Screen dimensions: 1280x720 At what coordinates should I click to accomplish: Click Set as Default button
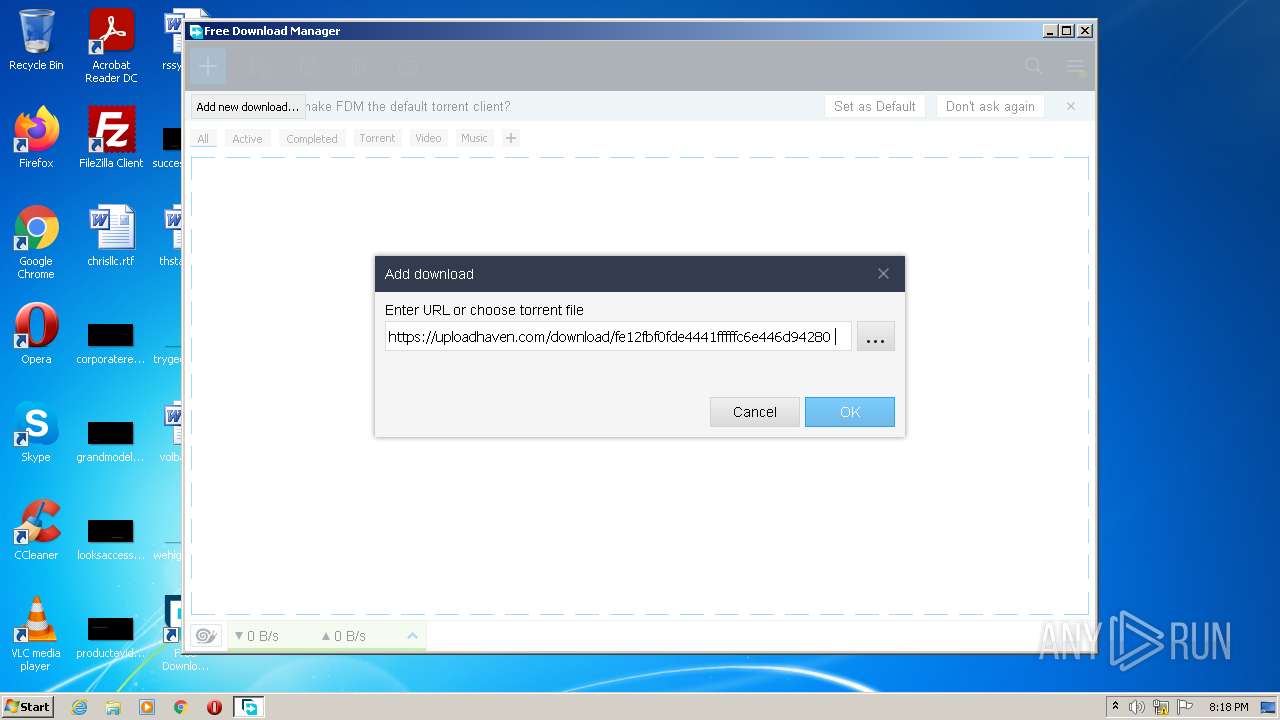pos(875,106)
